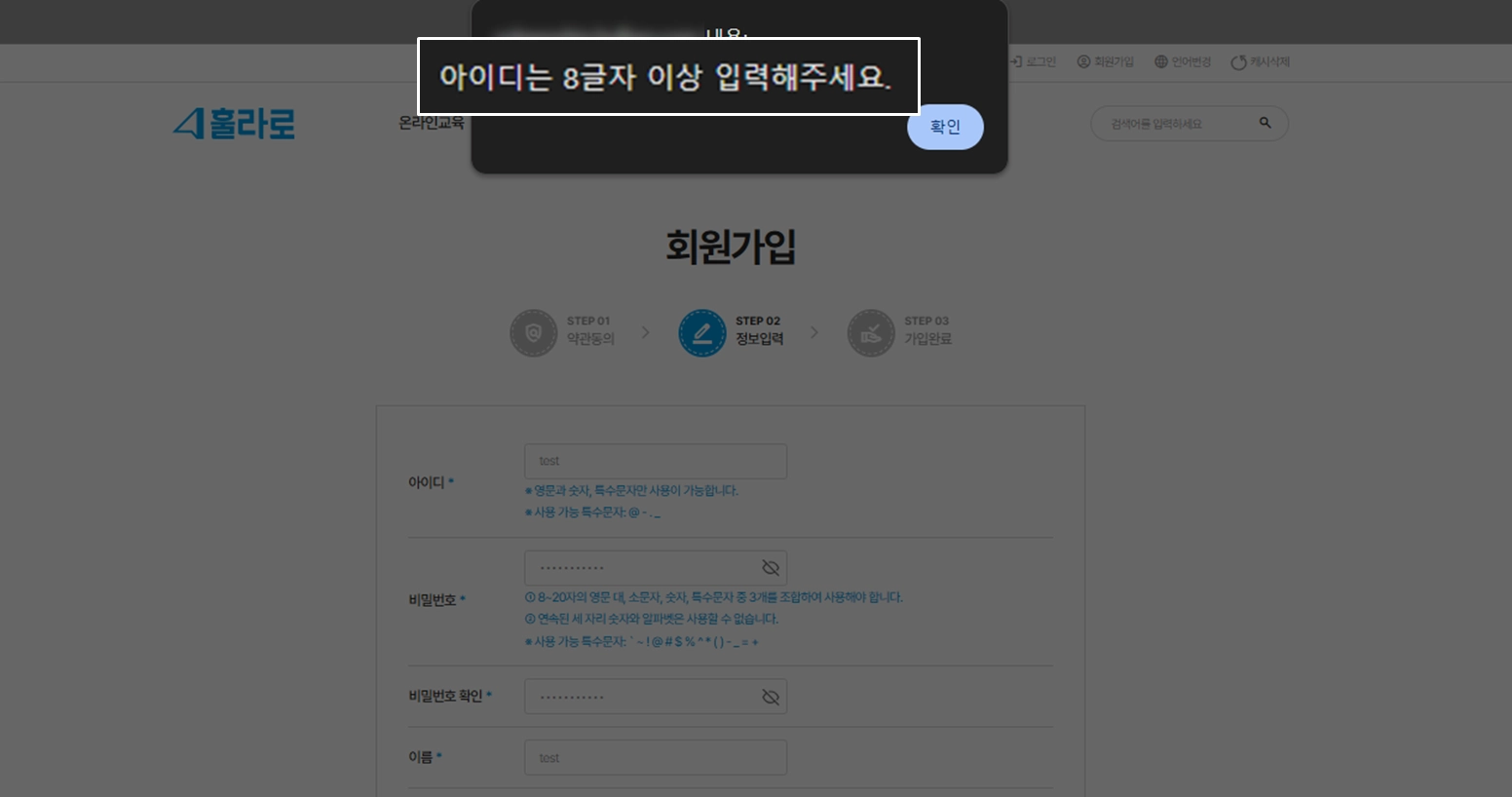Confirm the alert with 확인 button
1512x797 pixels.
(x=945, y=127)
